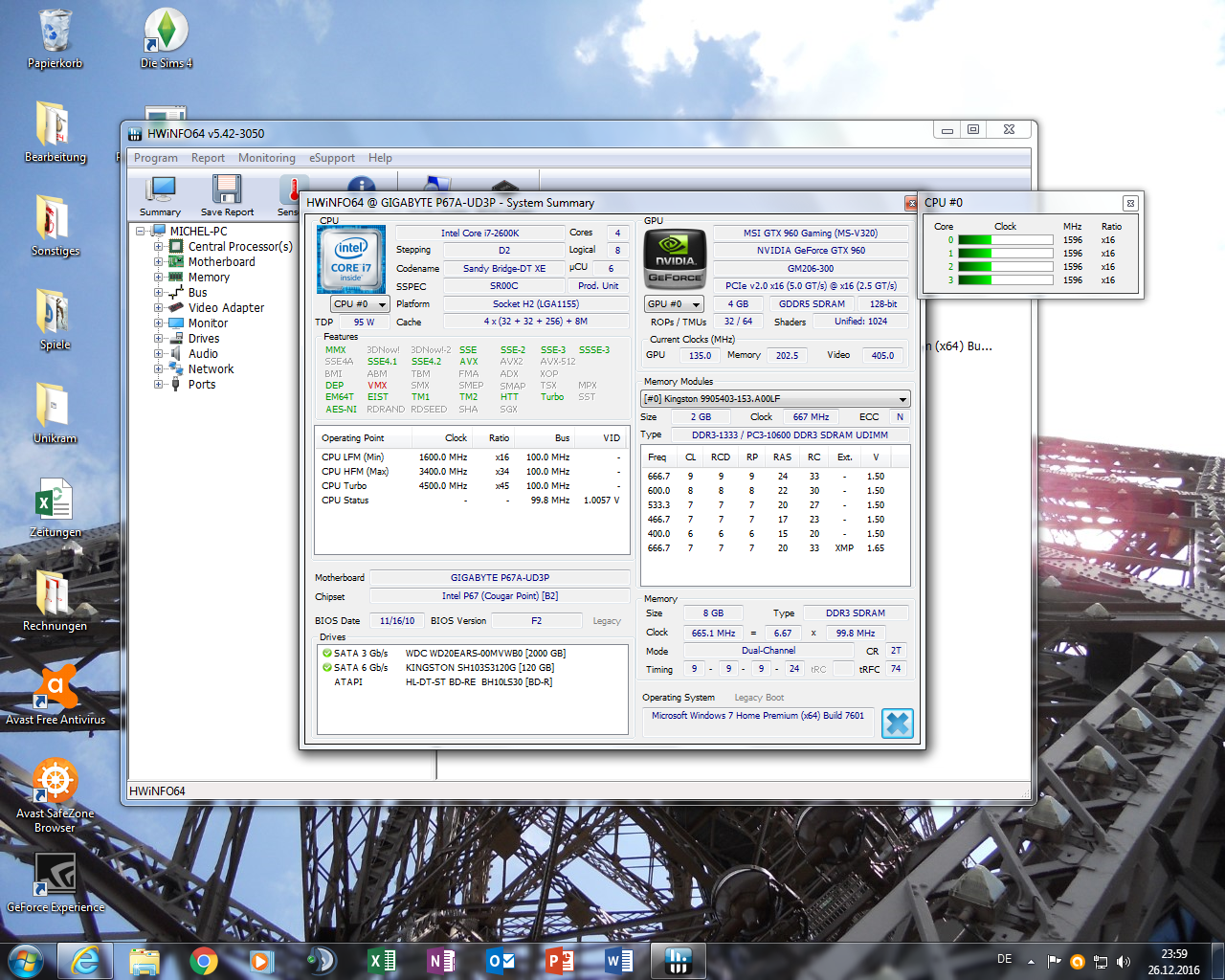This screenshot has height=980, width=1225.
Task: Select Monitor in the device tree
Action: click(208, 323)
